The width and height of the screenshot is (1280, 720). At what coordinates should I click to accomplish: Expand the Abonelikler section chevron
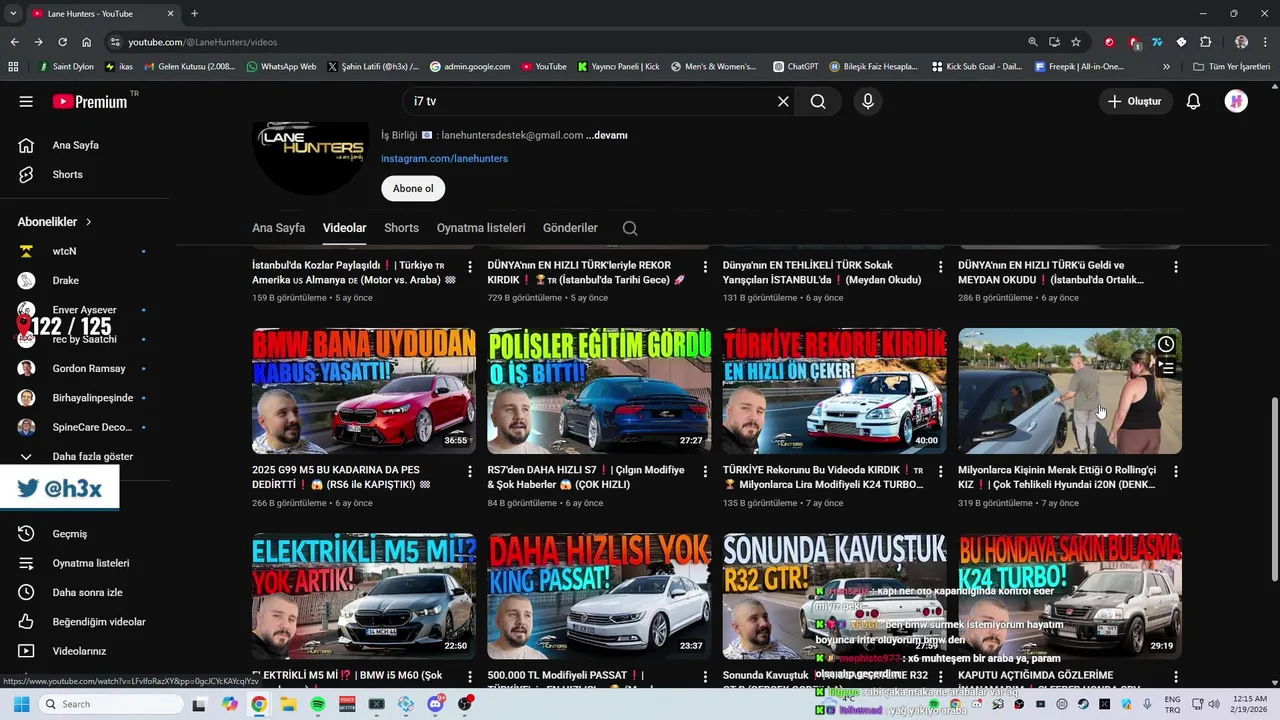[88, 222]
